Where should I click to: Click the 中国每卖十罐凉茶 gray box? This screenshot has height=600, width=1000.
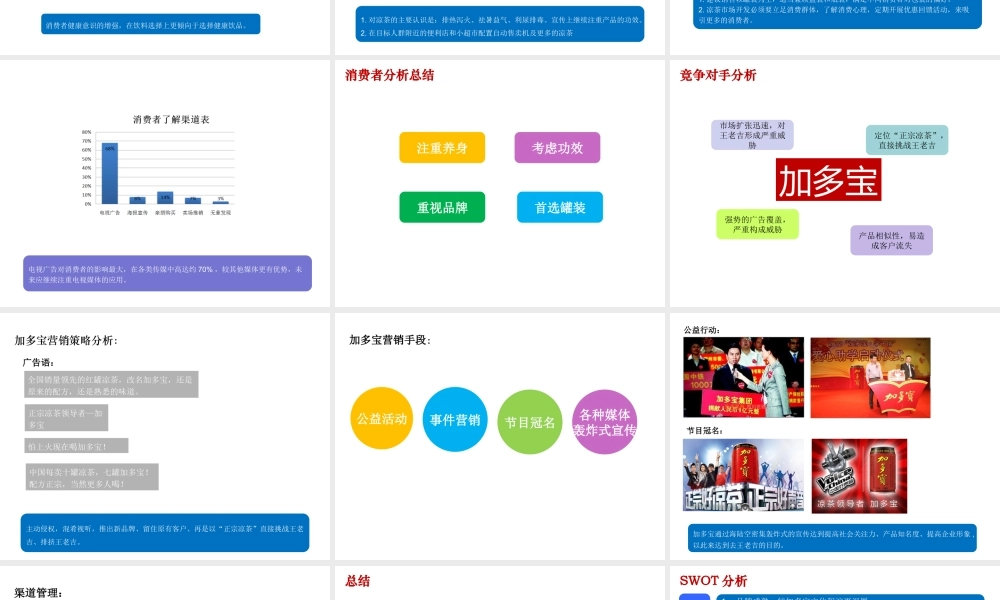(x=92, y=477)
